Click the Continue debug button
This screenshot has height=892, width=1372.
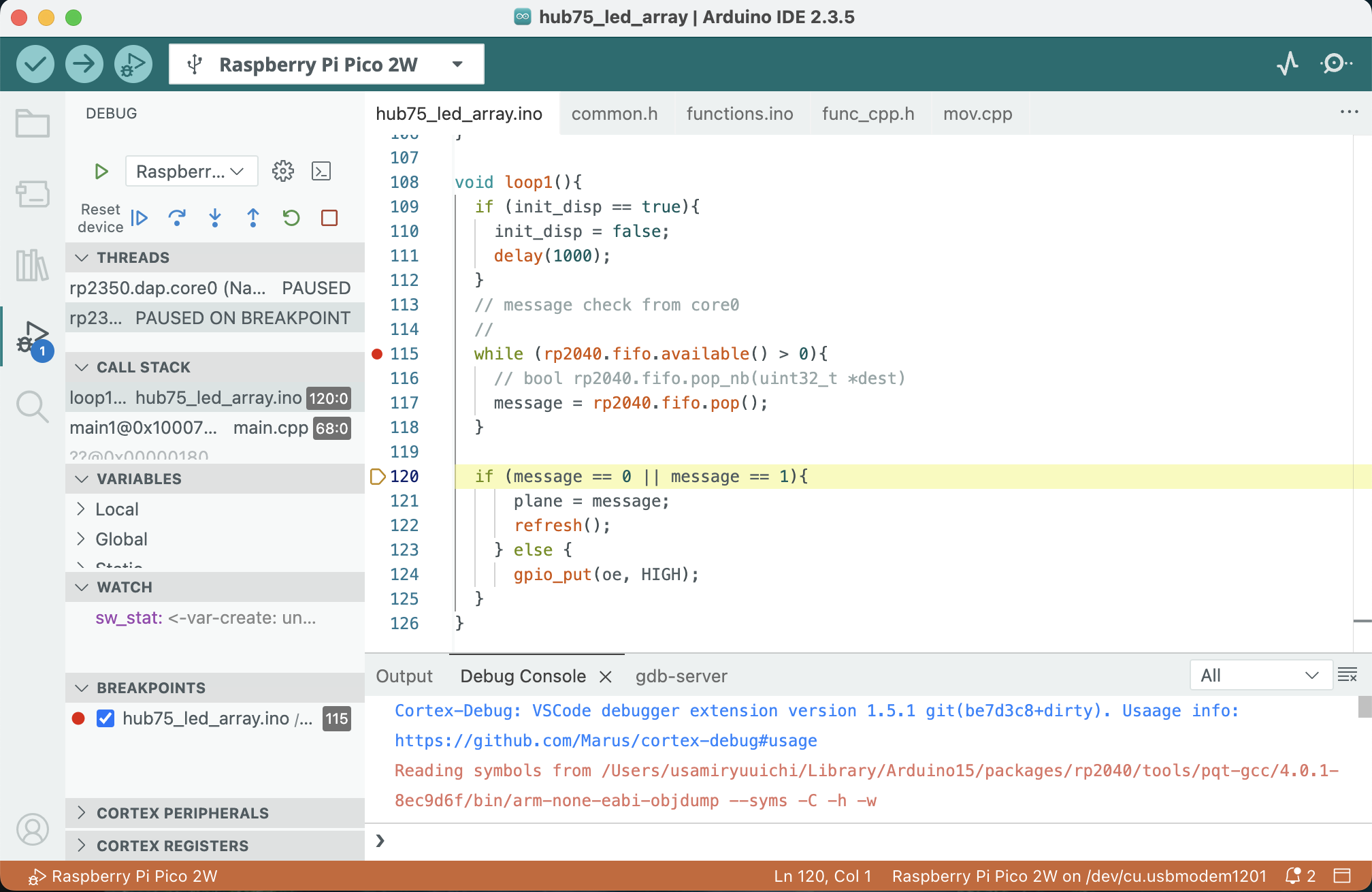[140, 218]
